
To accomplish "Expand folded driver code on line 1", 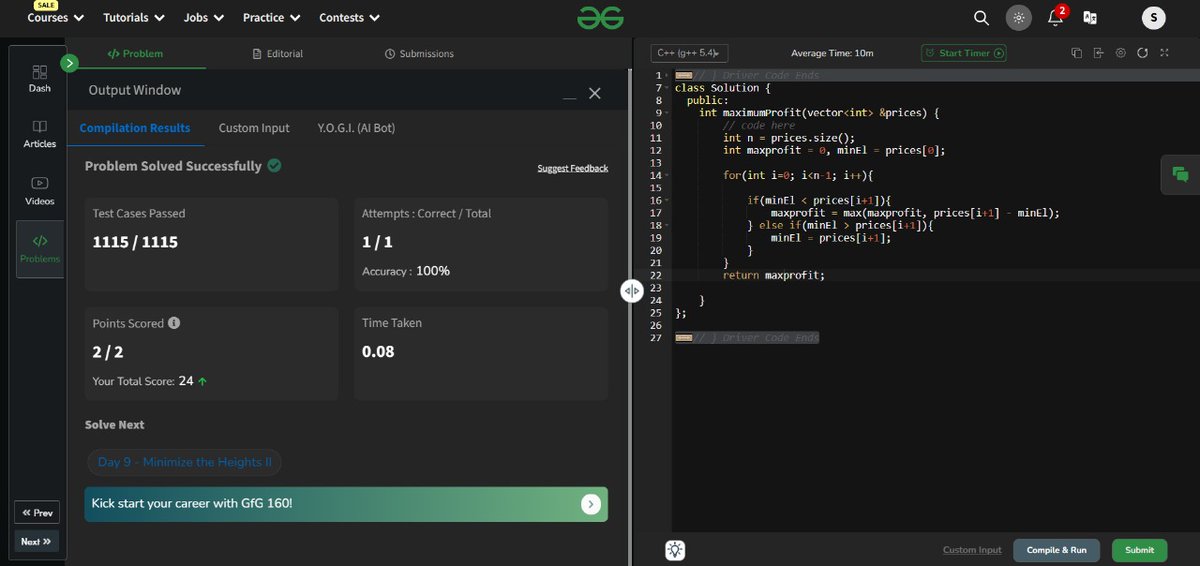I will 684,75.
